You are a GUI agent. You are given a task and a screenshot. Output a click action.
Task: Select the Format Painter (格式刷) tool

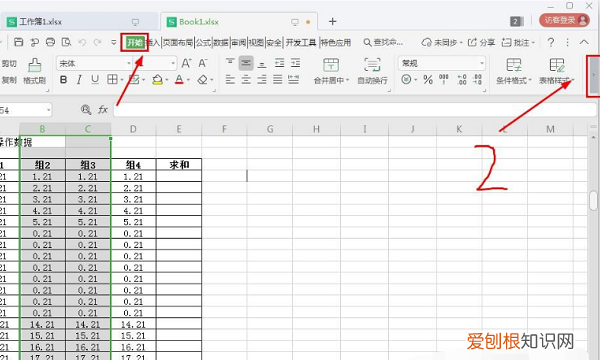pos(34,71)
